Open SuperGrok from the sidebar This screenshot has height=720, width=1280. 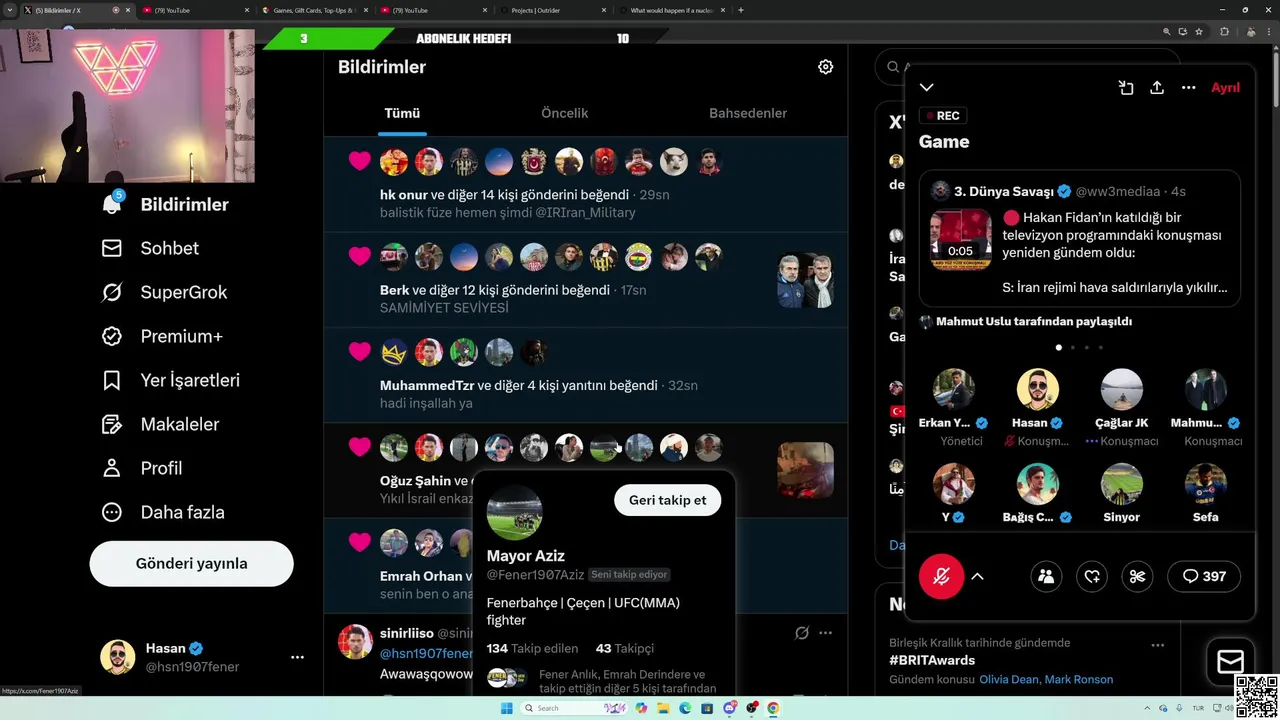click(164, 292)
